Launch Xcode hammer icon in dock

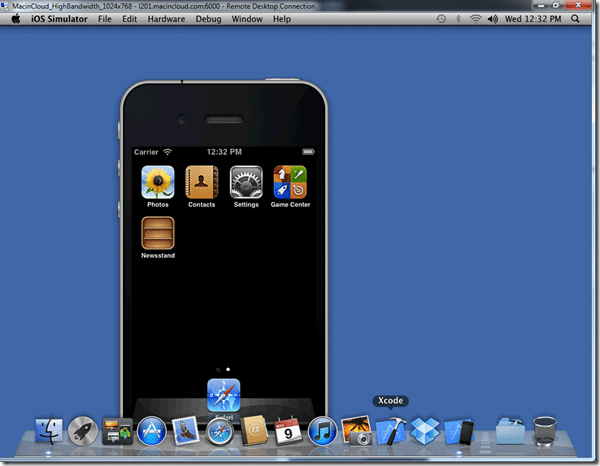(x=391, y=431)
